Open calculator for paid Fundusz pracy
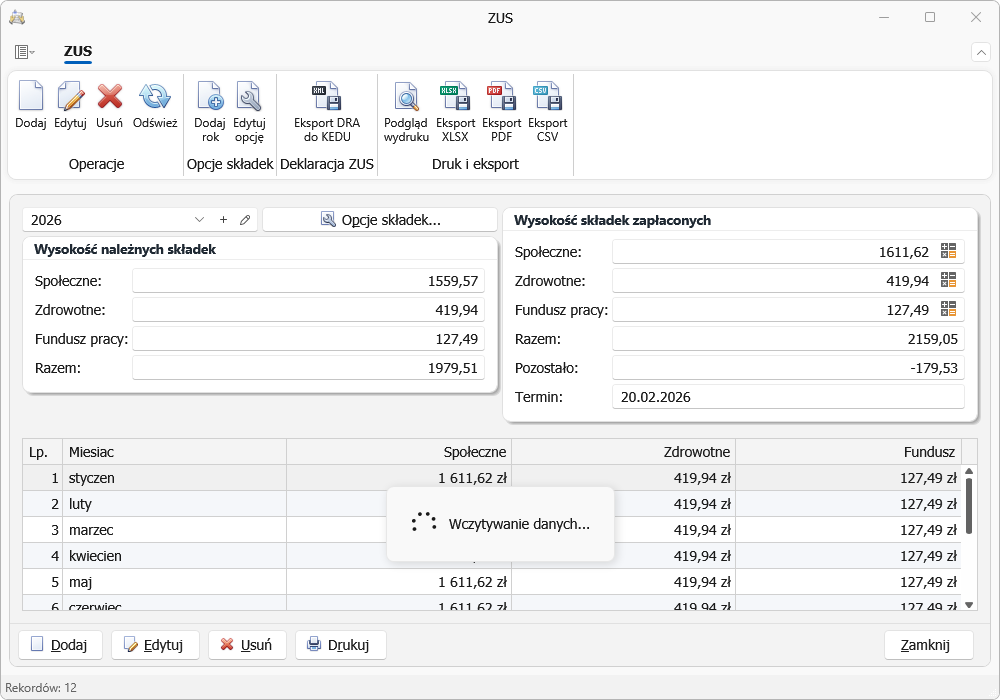 [948, 309]
